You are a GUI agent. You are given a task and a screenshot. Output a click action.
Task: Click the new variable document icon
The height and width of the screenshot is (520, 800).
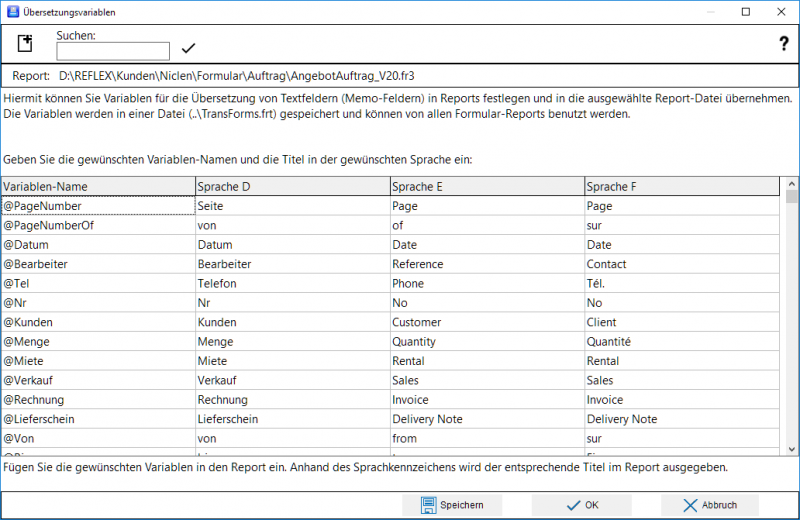[x=26, y=44]
